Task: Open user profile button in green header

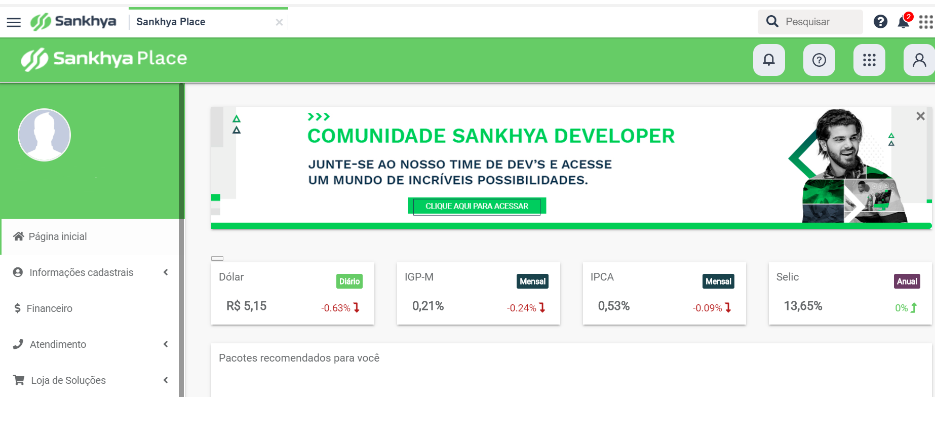Action: pos(919,60)
